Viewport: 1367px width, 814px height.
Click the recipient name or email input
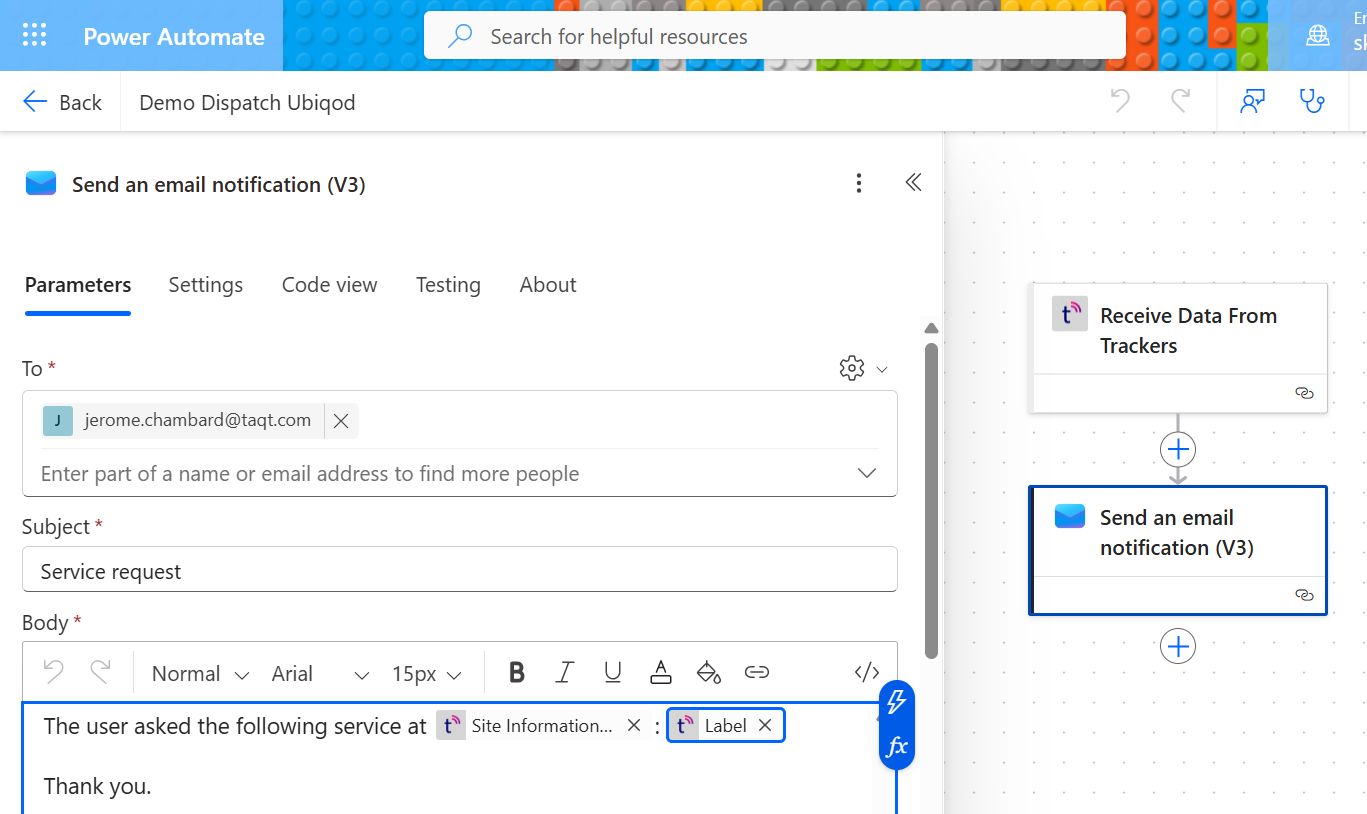click(x=440, y=473)
